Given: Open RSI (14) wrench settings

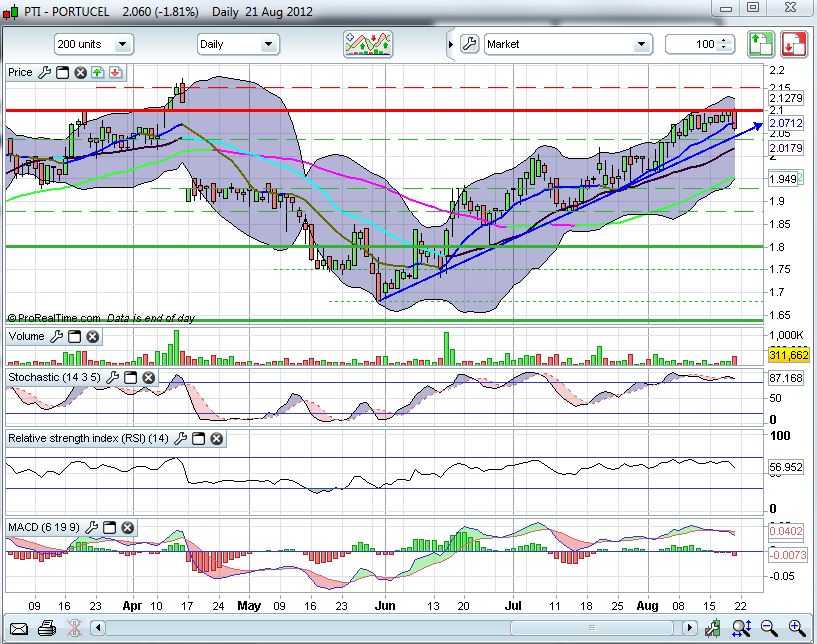Looking at the screenshot, I should pos(180,439).
